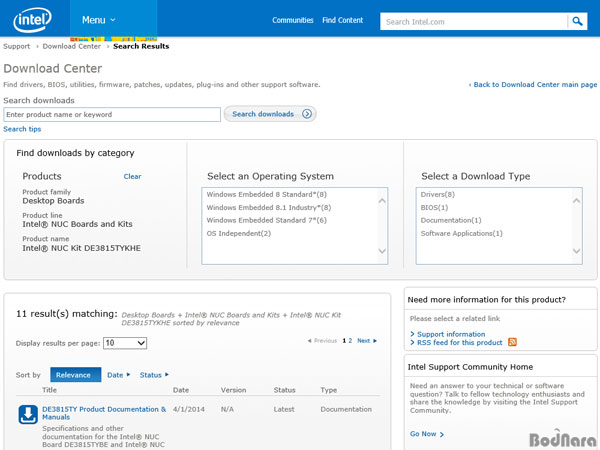This screenshot has height=450, width=600.
Task: Select BIOS(1) download type
Action: point(434,207)
